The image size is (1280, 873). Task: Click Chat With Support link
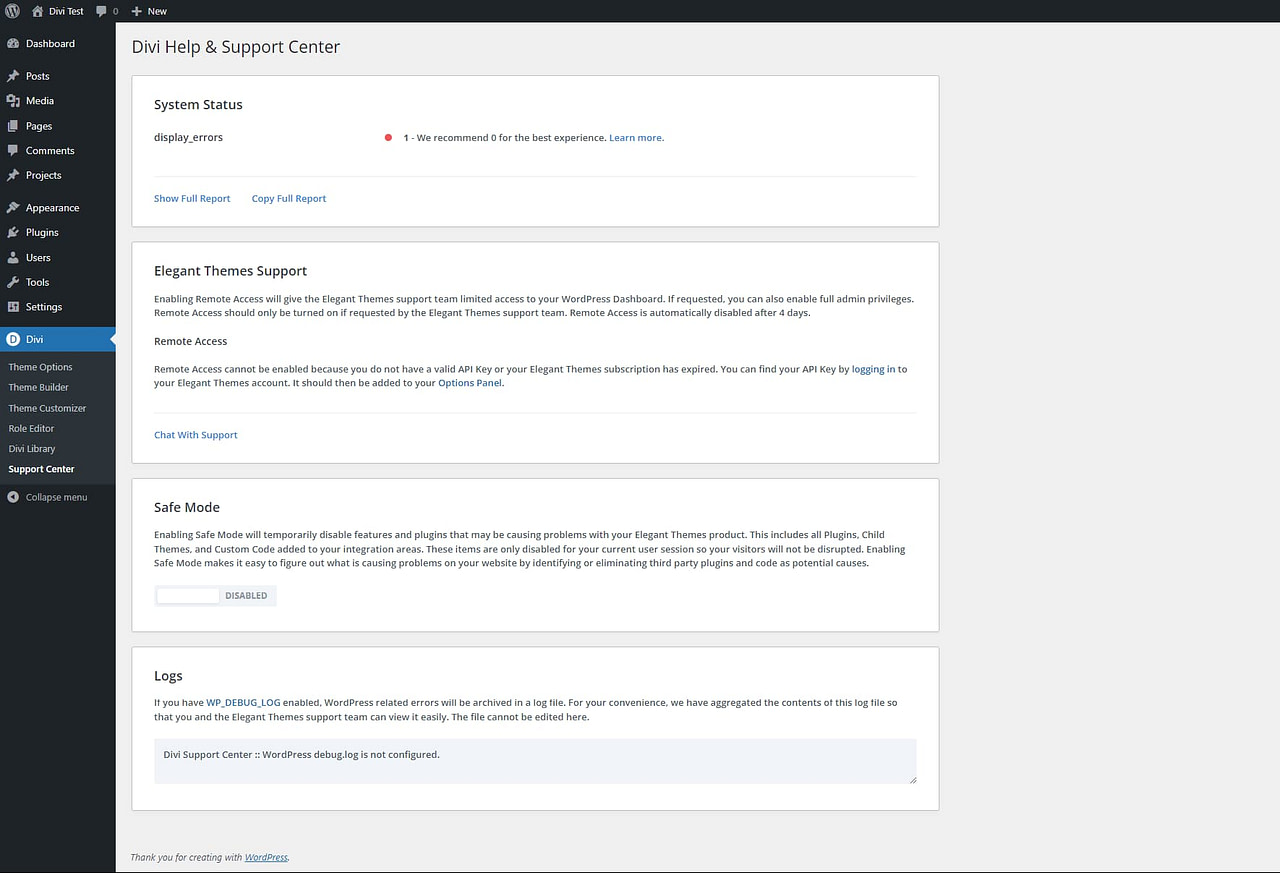[196, 435]
